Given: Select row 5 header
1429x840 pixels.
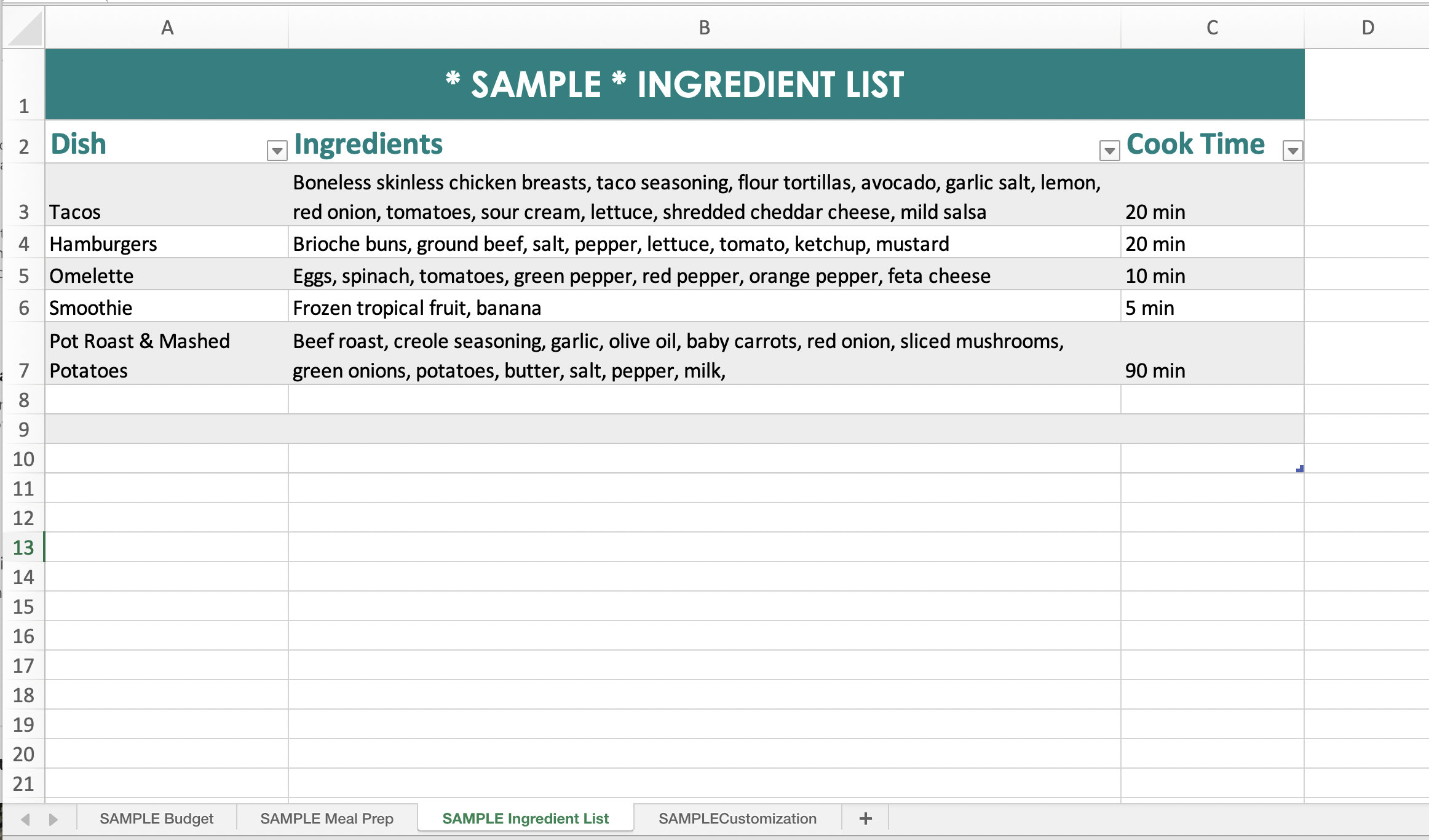Looking at the screenshot, I should [25, 275].
